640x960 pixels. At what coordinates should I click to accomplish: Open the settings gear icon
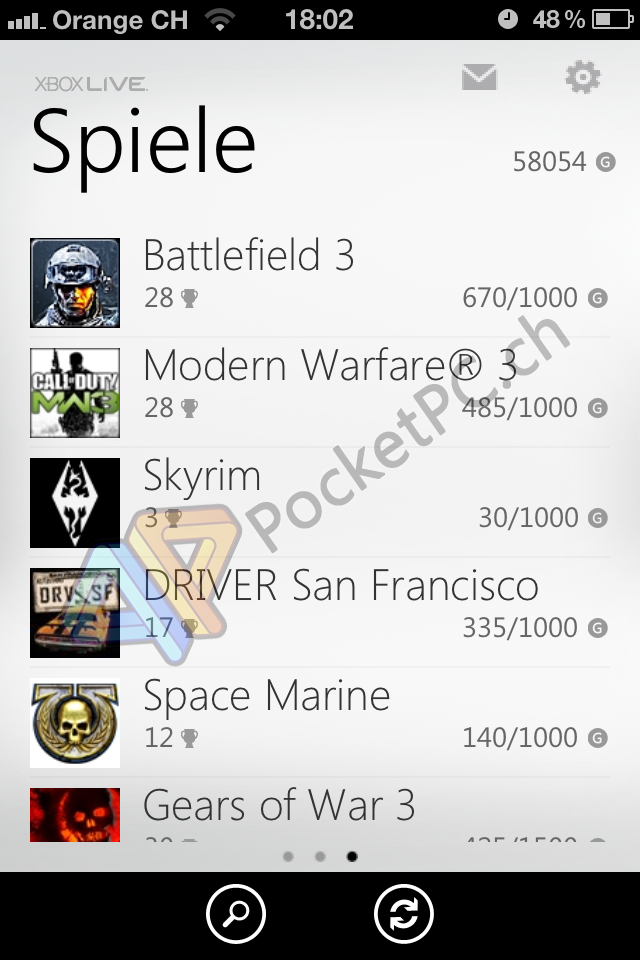click(x=582, y=77)
